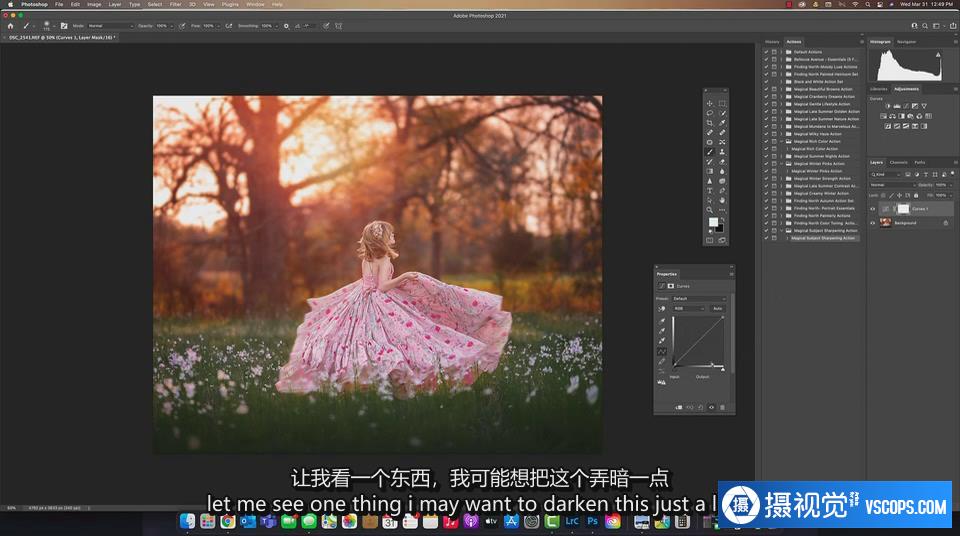Open the Plugins menu
Screen dimensions: 960x536
tap(230, 4)
